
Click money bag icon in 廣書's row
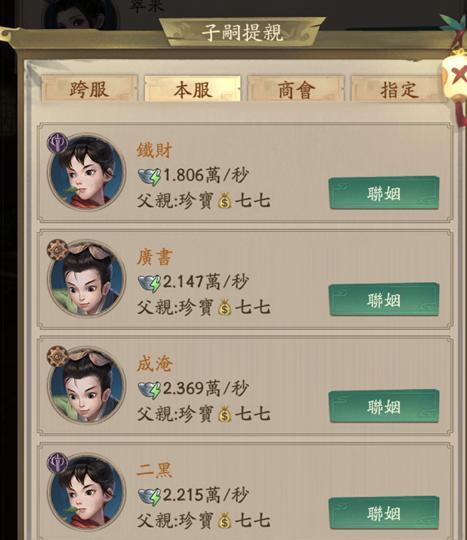[225, 307]
